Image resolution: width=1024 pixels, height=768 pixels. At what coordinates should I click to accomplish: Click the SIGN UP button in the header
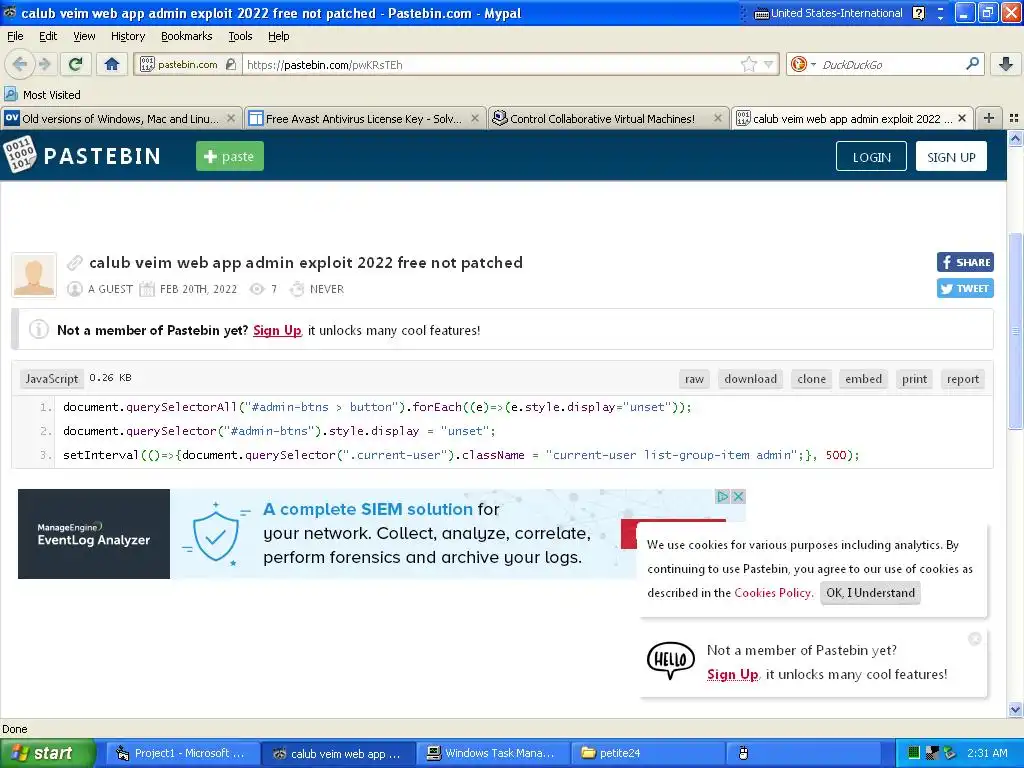(x=951, y=157)
